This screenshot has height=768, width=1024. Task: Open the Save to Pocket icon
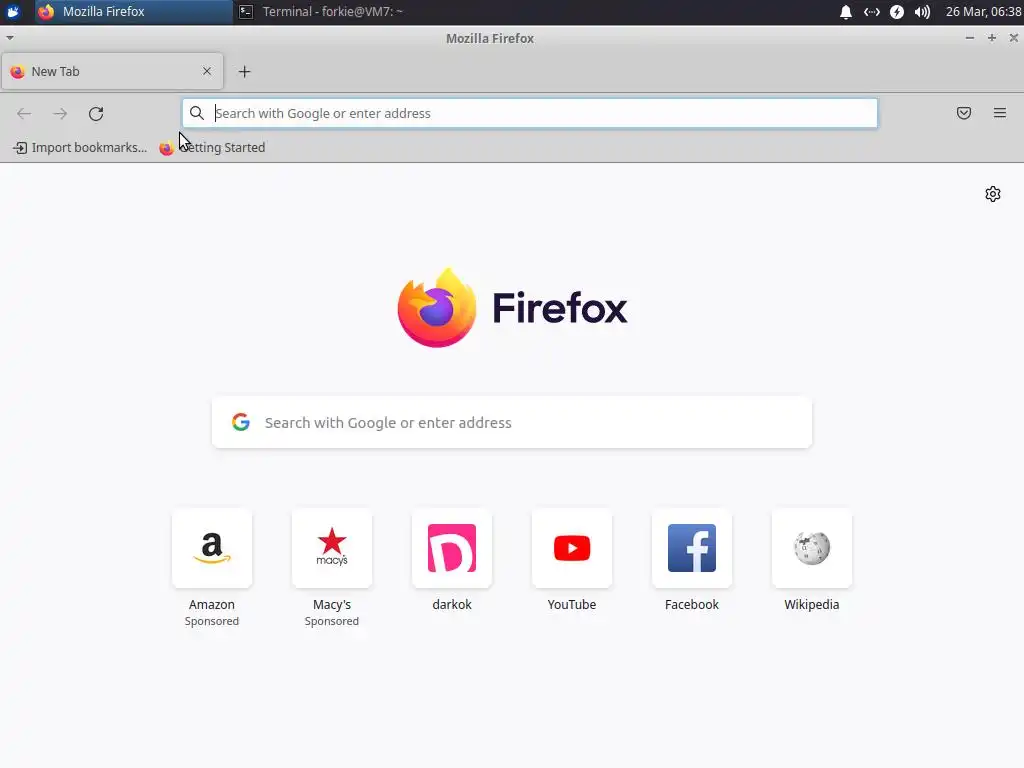click(x=964, y=113)
